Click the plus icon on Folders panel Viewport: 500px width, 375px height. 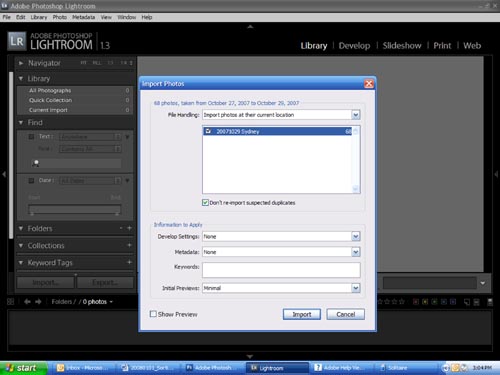129,228
